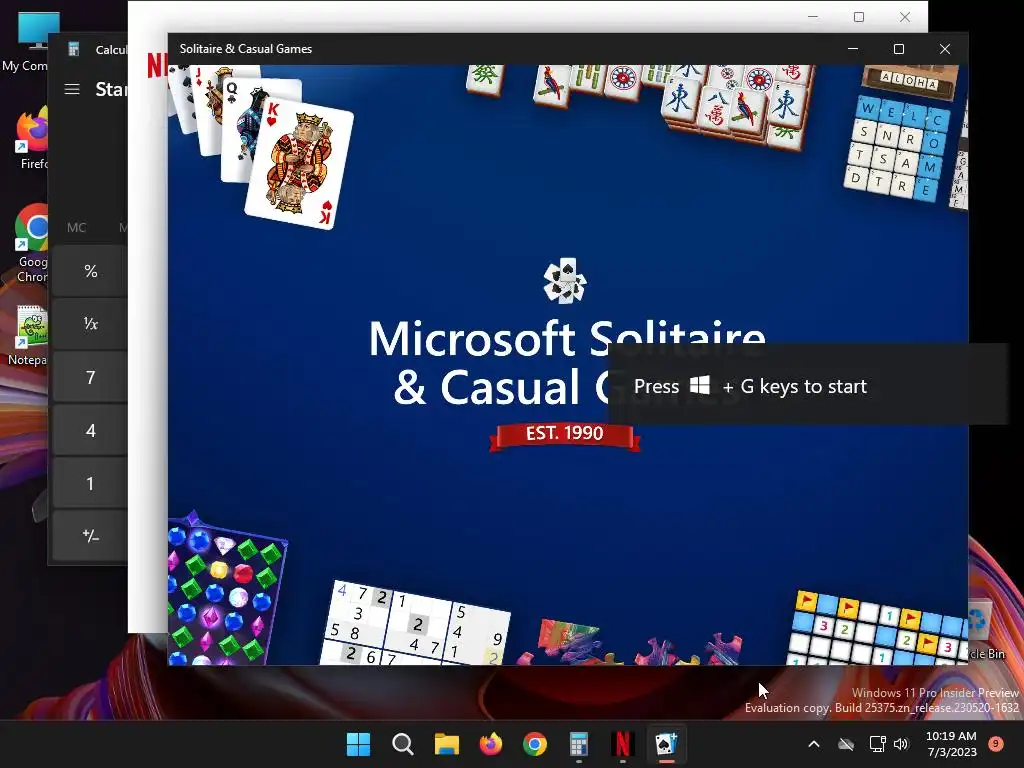The height and width of the screenshot is (768, 1024).
Task: Click the 1 key in Calculator
Action: tap(90, 483)
